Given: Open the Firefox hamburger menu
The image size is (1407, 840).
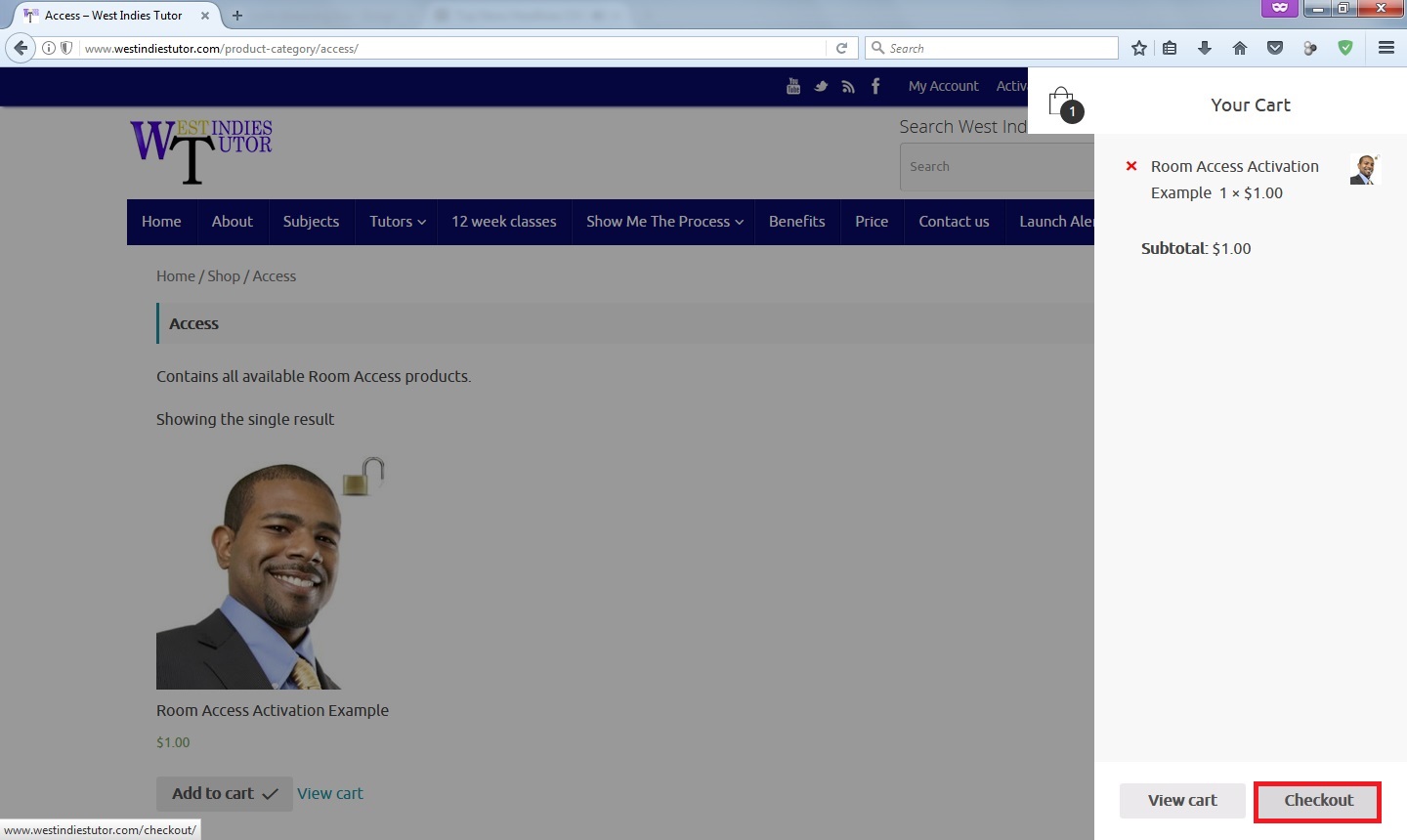Looking at the screenshot, I should coord(1386,48).
